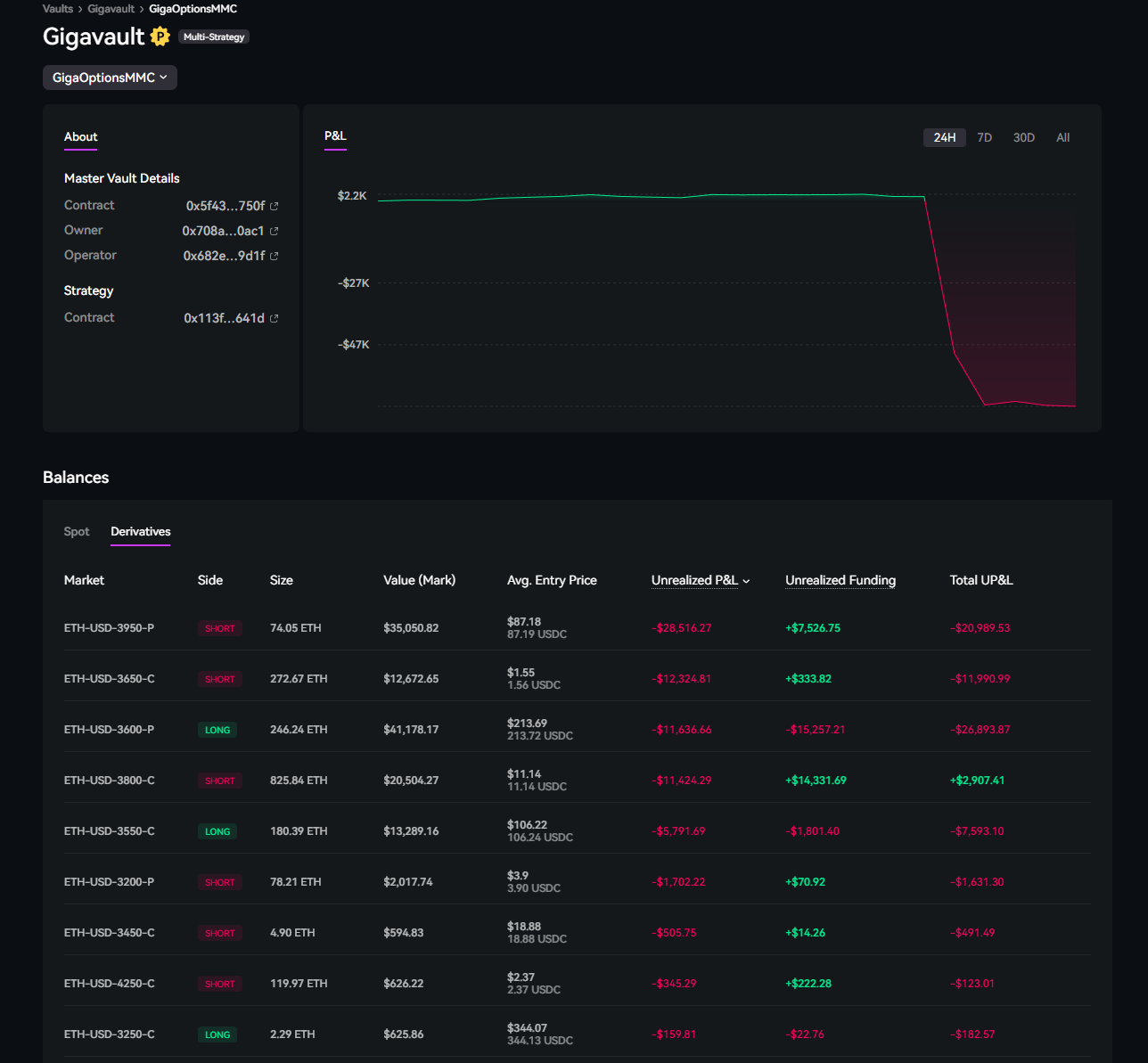This screenshot has width=1148, height=1063.
Task: Navigate to Vaults via the breadcrumb
Action: 57,8
